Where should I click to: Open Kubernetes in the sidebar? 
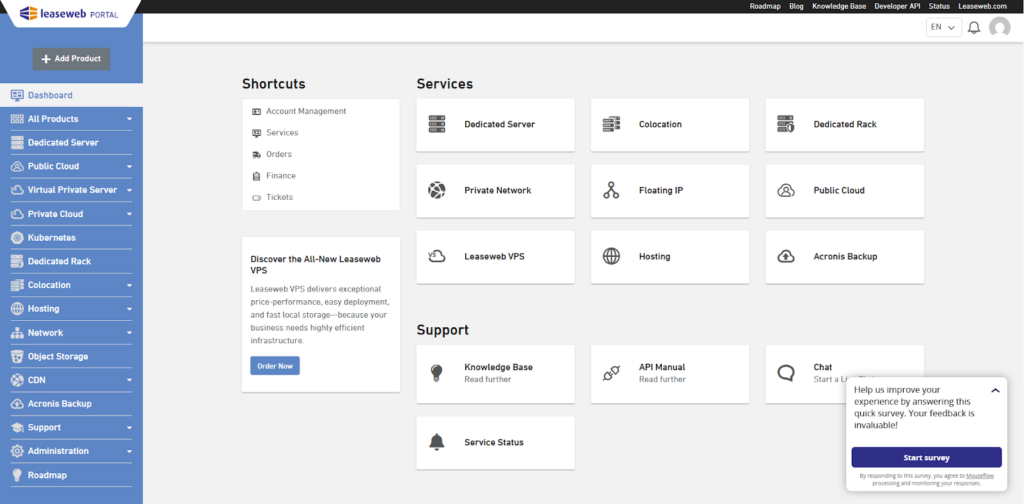tap(71, 238)
